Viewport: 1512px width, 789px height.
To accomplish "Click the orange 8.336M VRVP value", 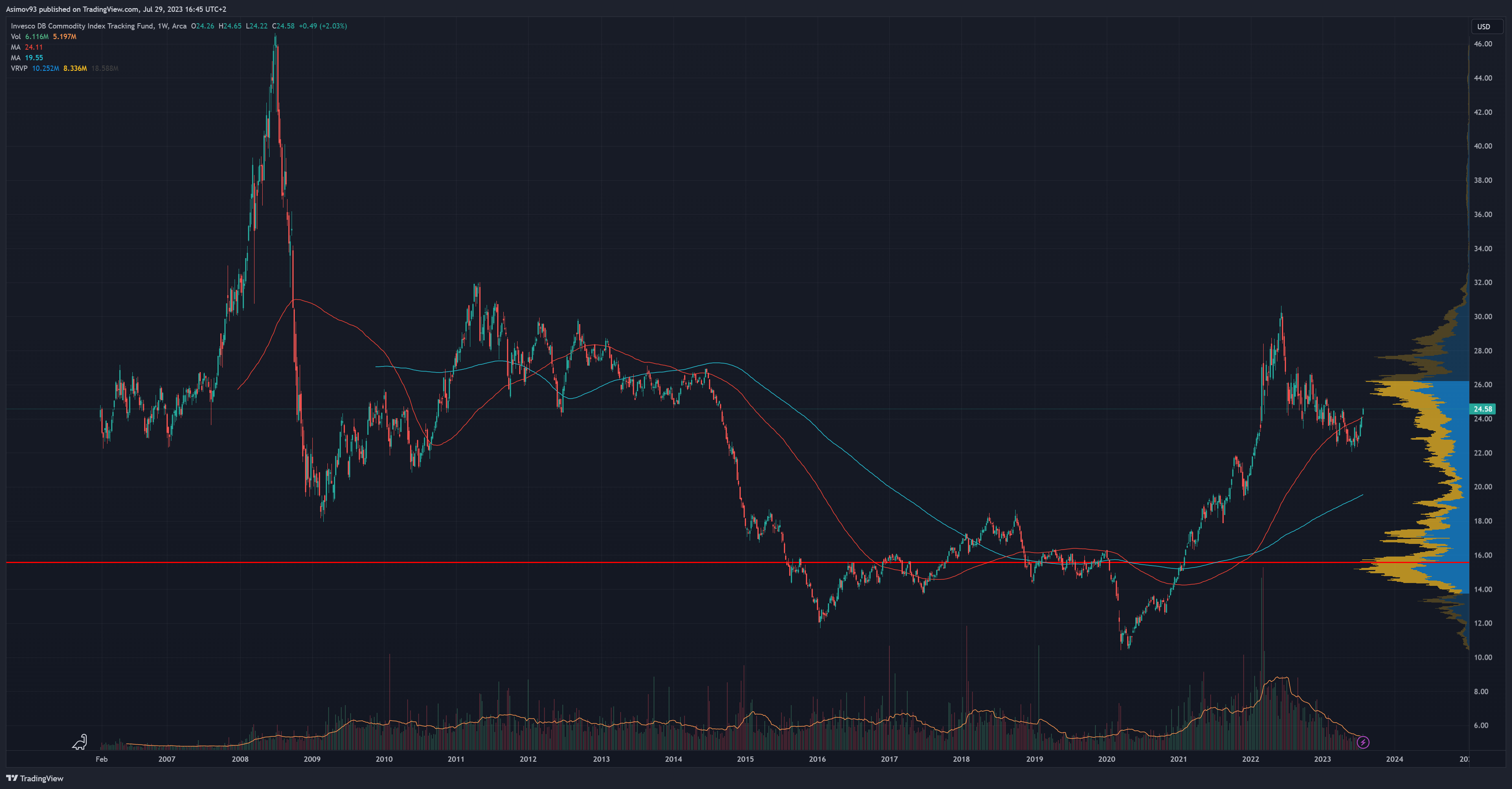I will pyautogui.click(x=75, y=68).
